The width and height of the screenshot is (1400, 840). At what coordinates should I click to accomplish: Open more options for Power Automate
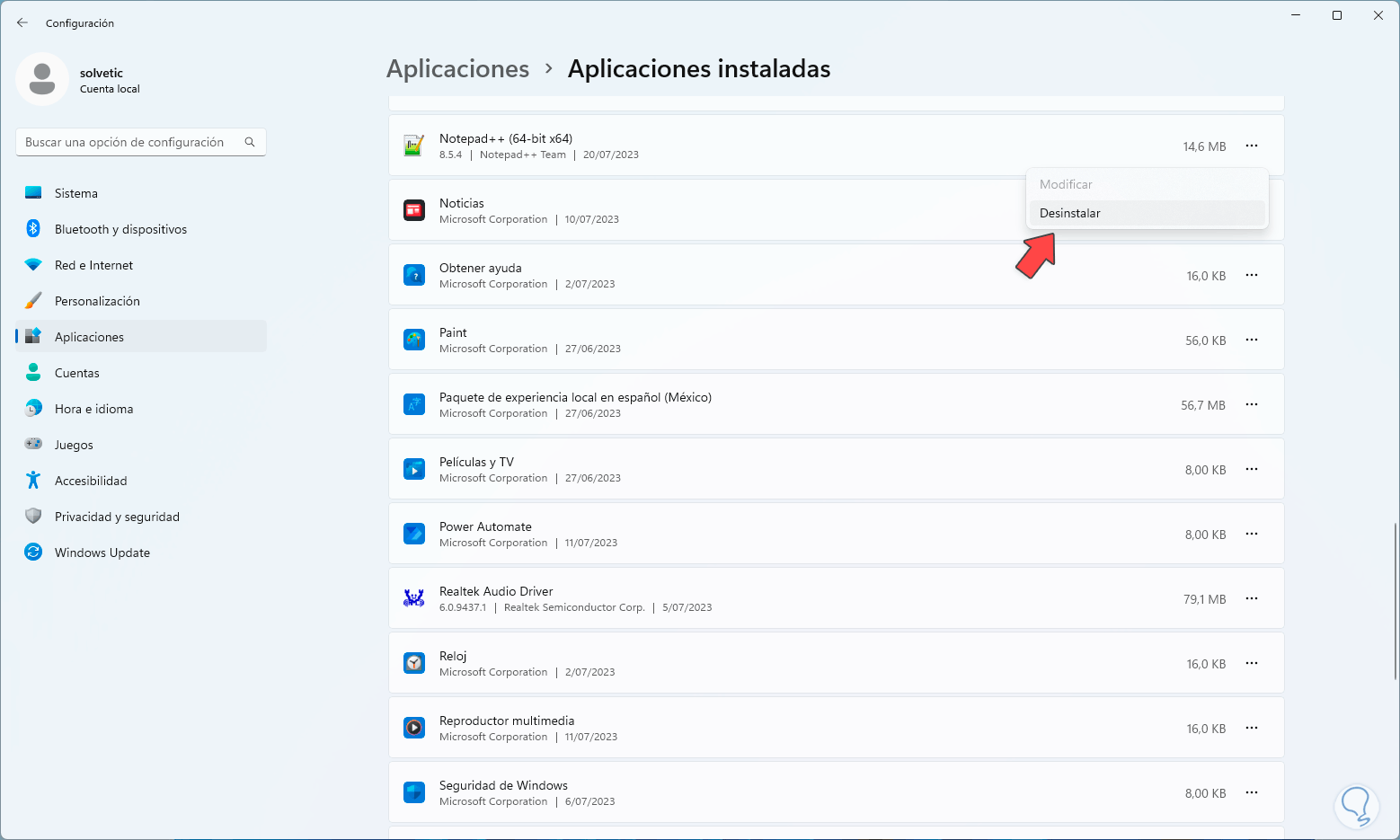click(1252, 534)
